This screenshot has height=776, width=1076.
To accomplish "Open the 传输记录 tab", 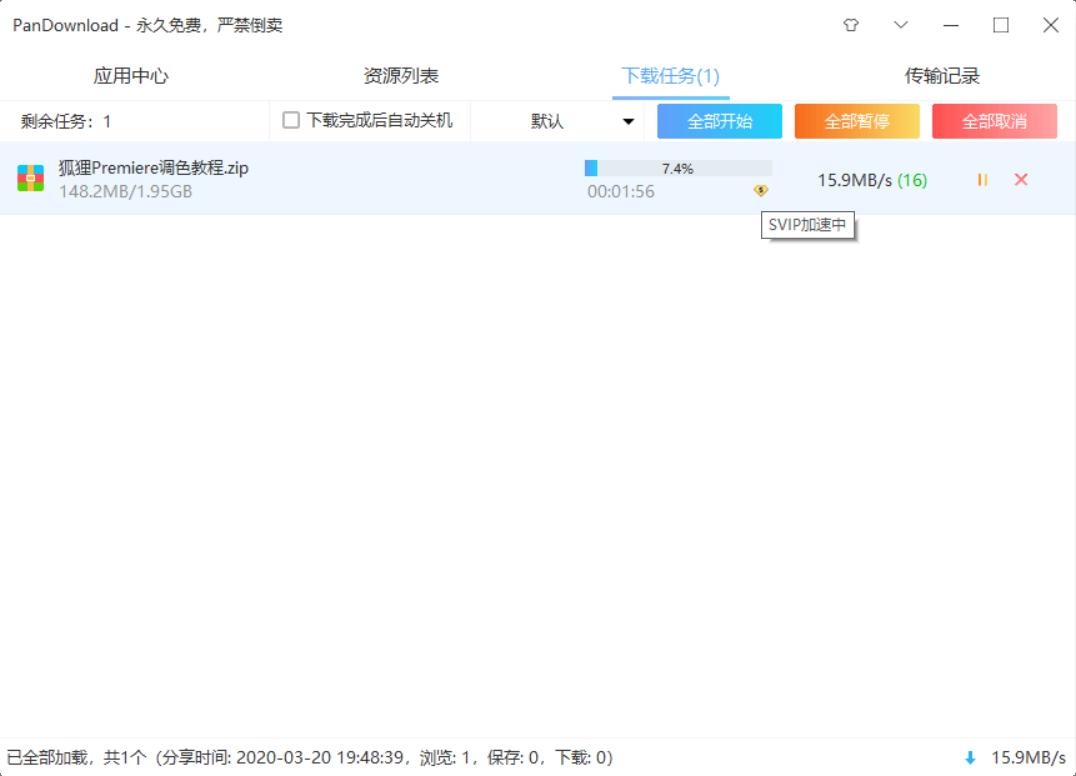I will [942, 75].
